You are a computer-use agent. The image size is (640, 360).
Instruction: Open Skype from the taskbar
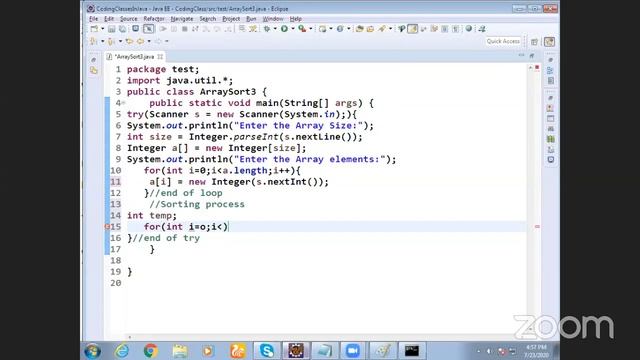coord(267,351)
